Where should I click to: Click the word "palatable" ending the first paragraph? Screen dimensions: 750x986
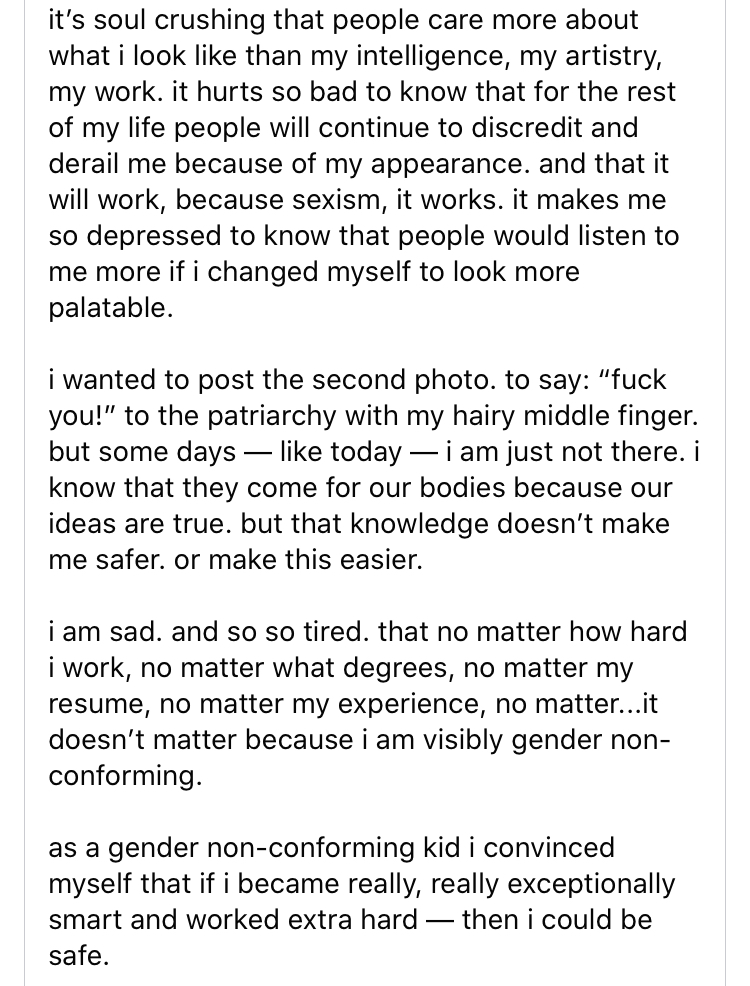pyautogui.click(x=107, y=308)
